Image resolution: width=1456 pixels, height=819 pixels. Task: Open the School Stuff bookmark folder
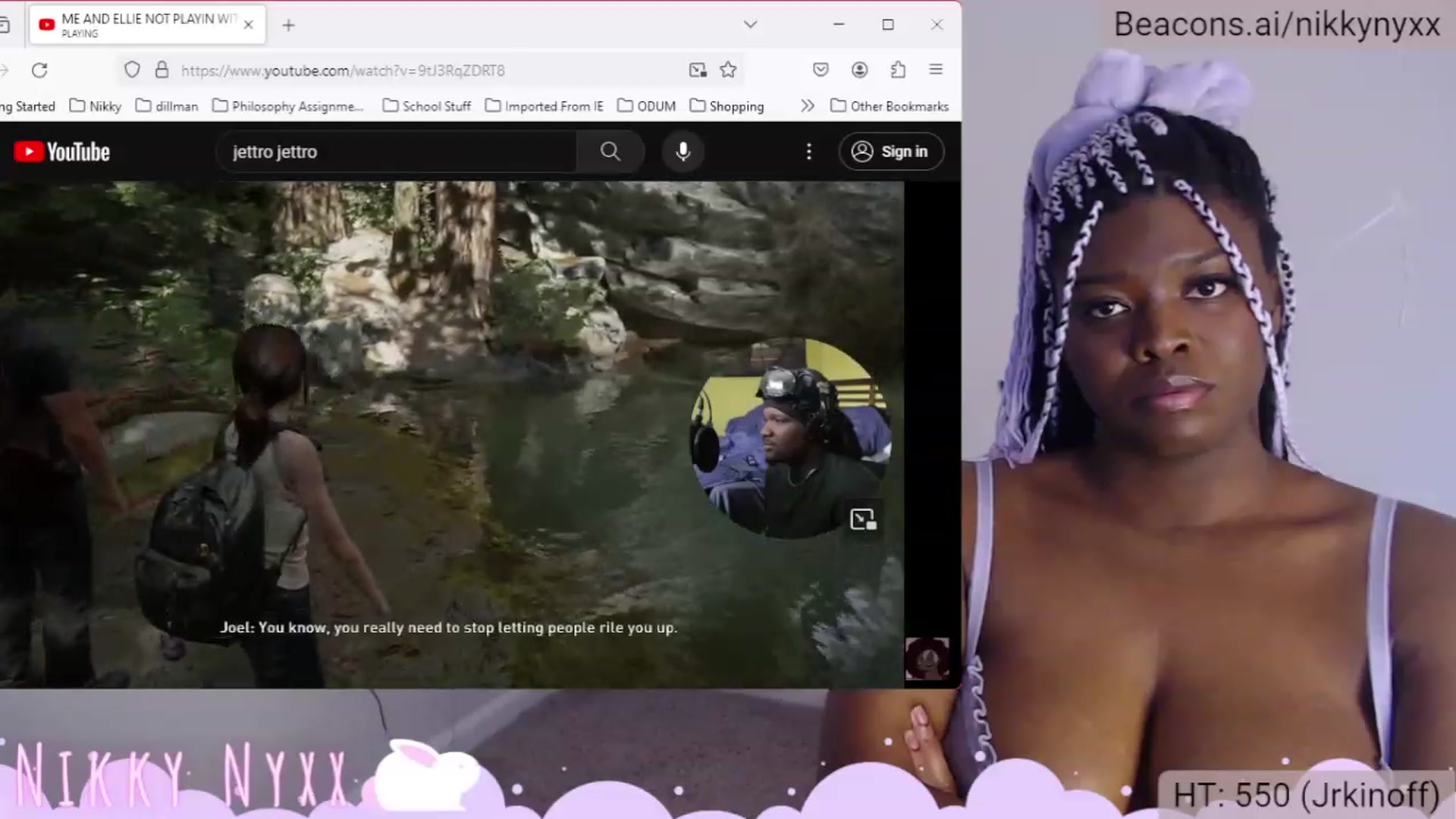[427, 106]
